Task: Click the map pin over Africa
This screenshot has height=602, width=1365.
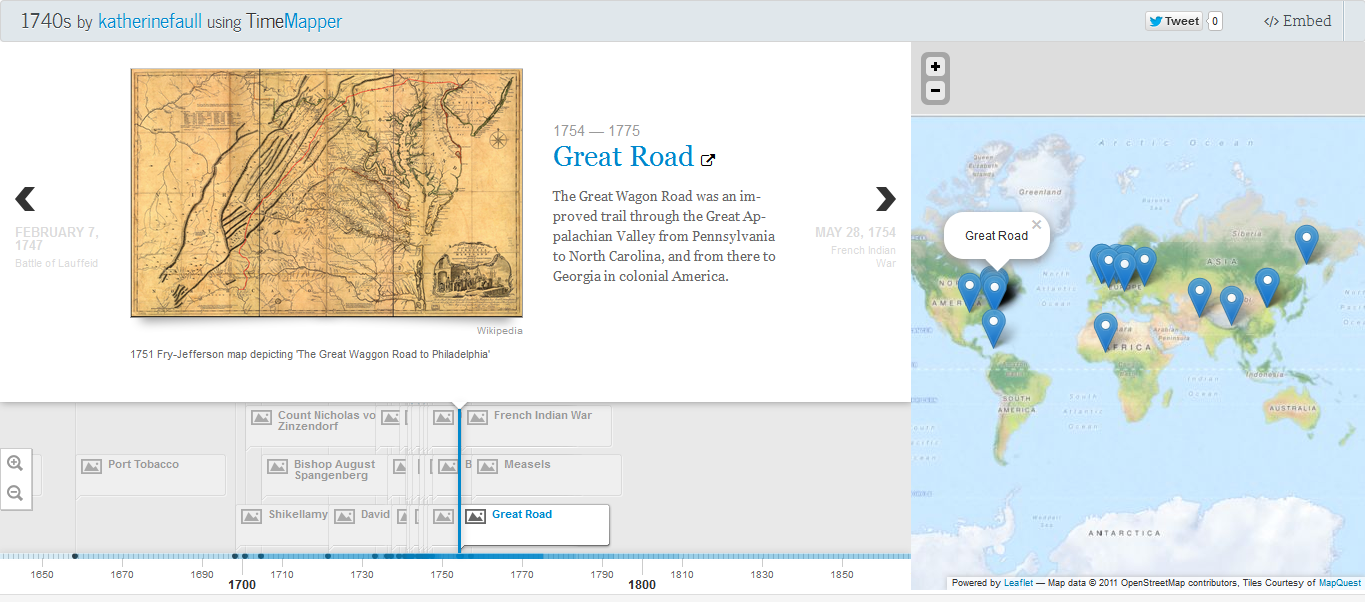Action: [1105, 332]
